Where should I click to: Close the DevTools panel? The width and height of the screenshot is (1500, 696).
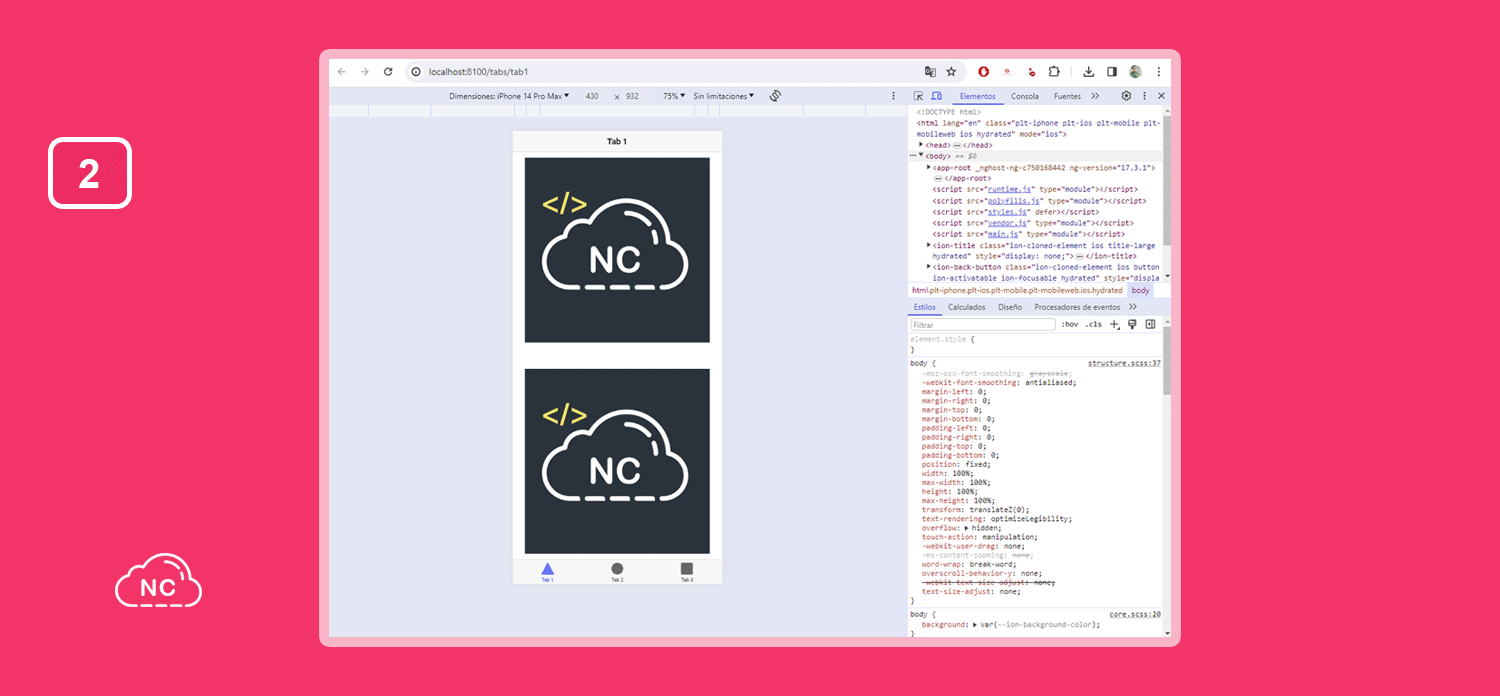(1161, 96)
